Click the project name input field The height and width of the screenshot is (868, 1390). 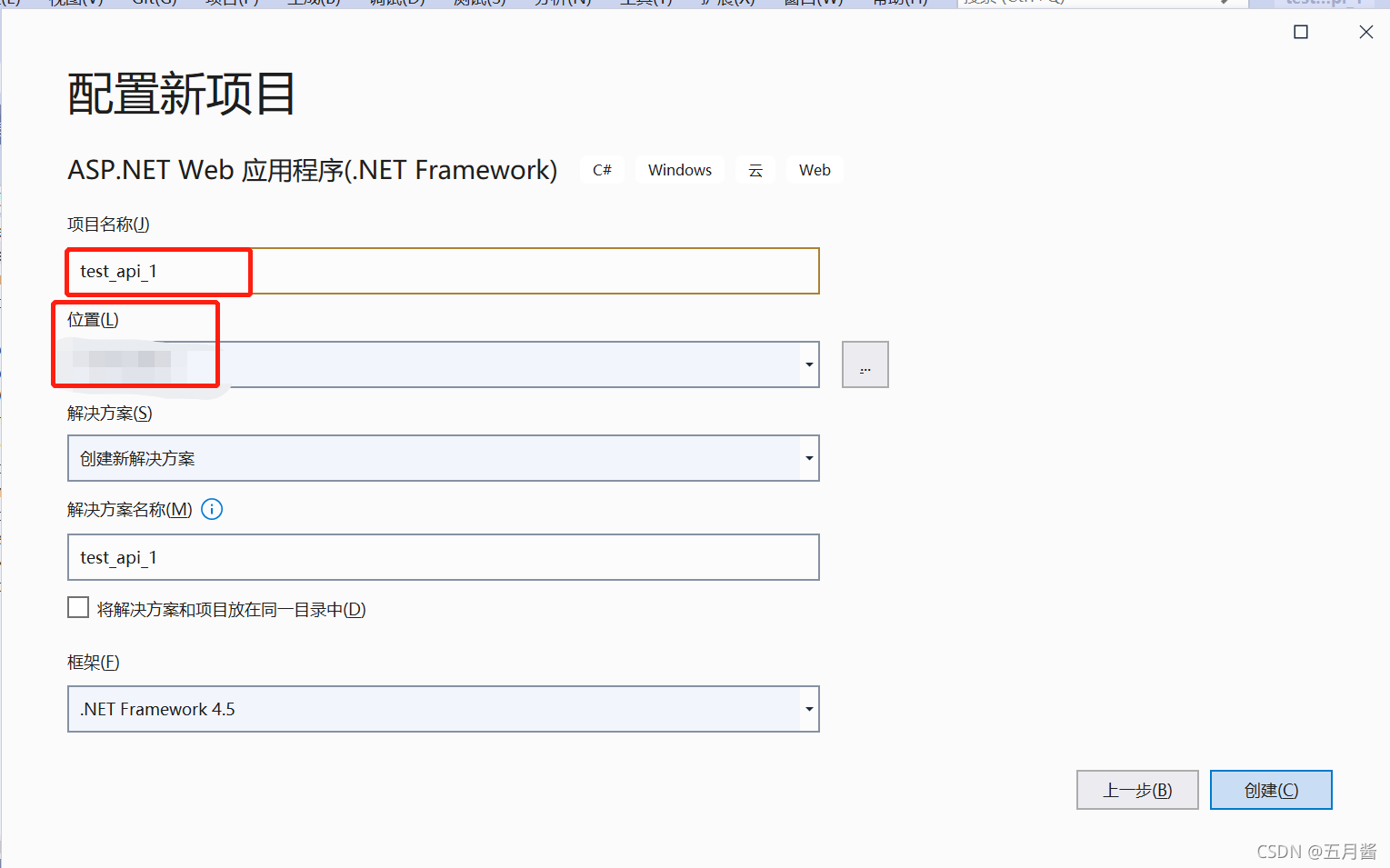coord(444,271)
